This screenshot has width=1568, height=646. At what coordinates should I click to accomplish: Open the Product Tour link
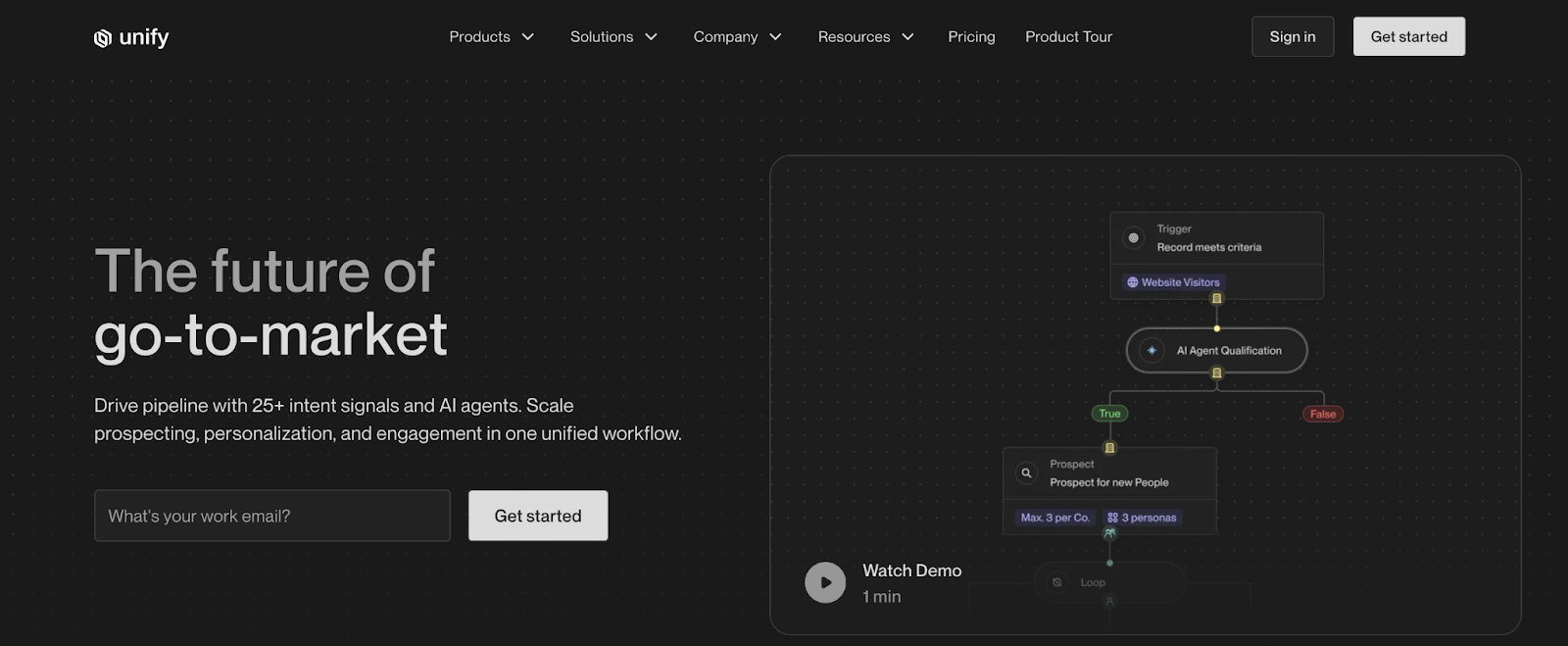pos(1068,37)
